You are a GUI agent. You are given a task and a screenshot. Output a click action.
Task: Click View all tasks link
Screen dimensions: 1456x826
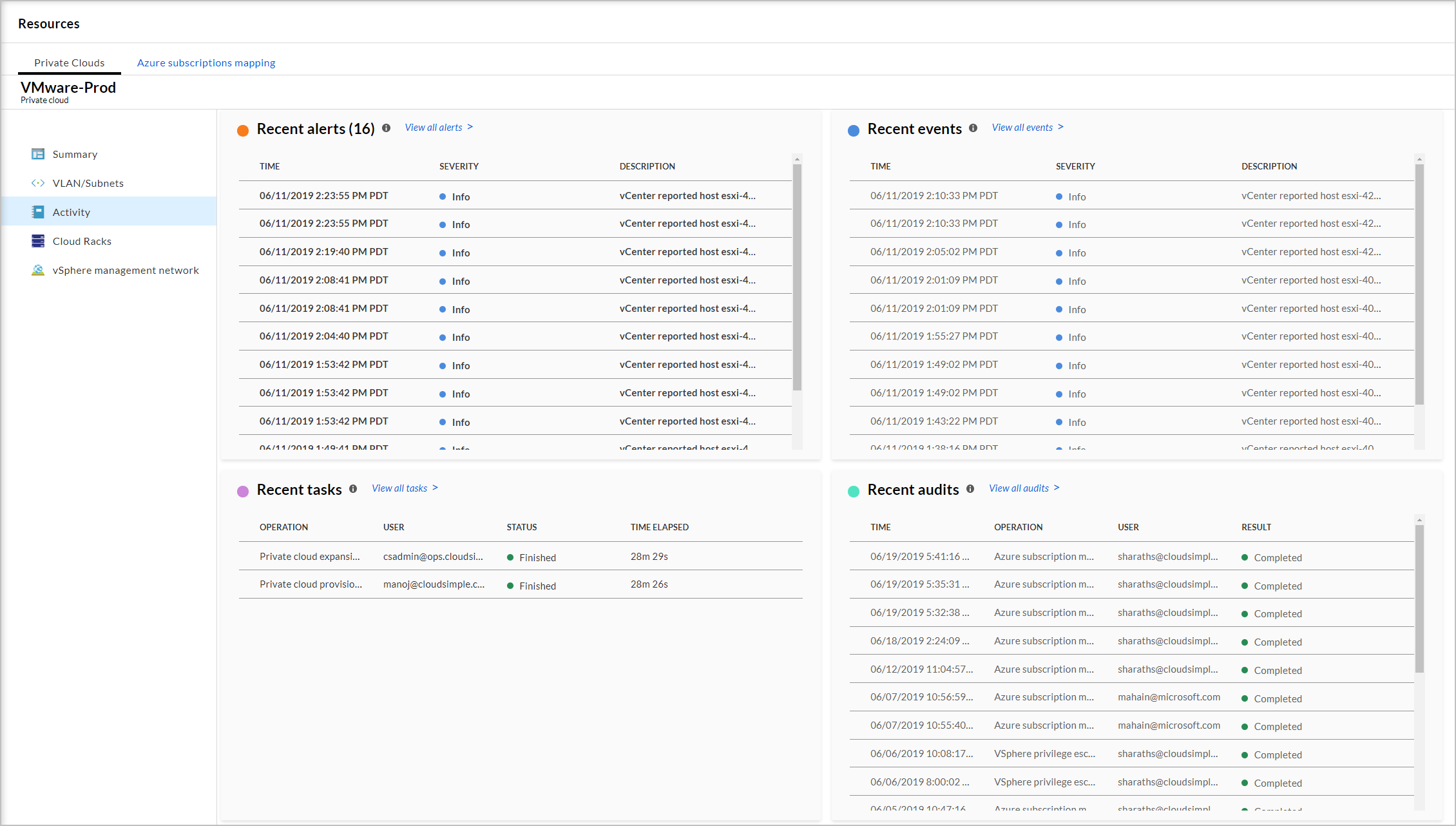tap(401, 489)
